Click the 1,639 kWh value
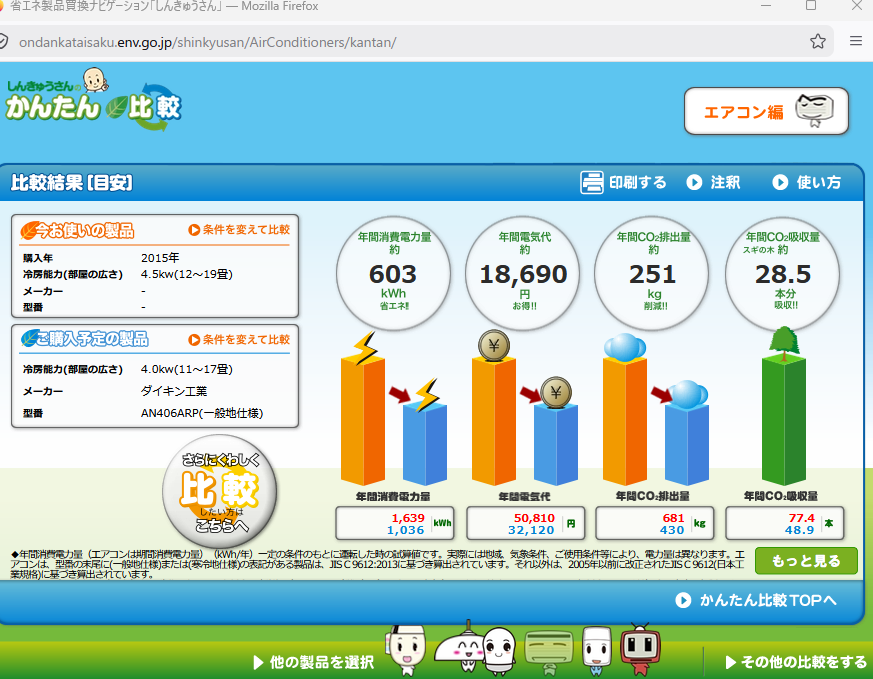 tap(408, 518)
